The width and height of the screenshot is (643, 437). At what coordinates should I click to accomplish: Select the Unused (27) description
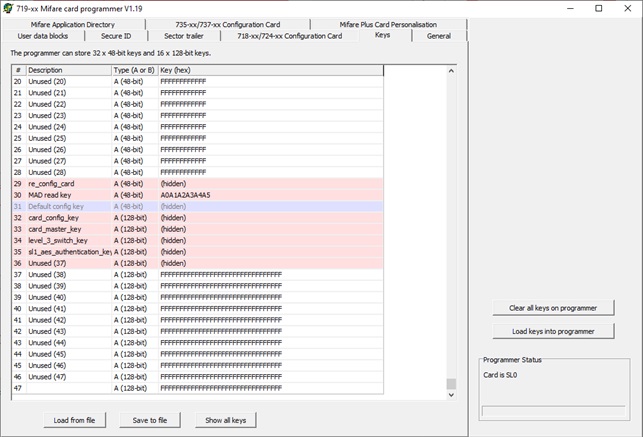[x=47, y=161]
